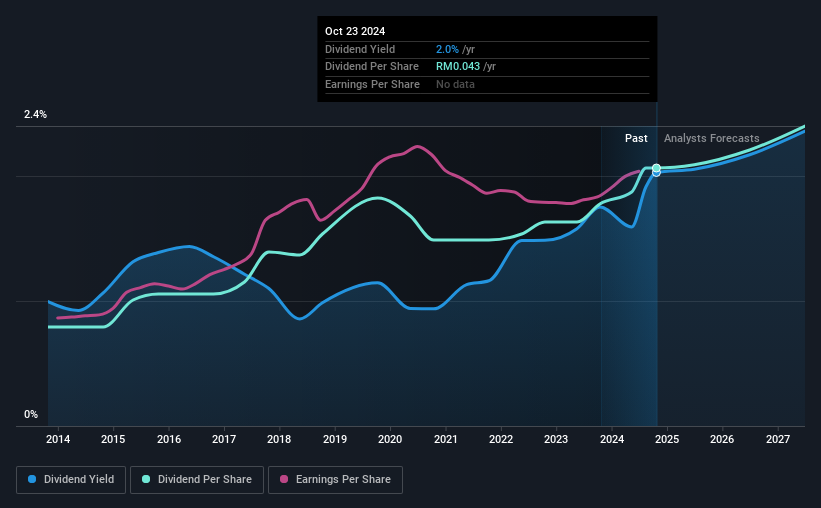This screenshot has width=821, height=508.
Task: Click the pink Earnings Per Share legend dot
Action: tap(284, 479)
